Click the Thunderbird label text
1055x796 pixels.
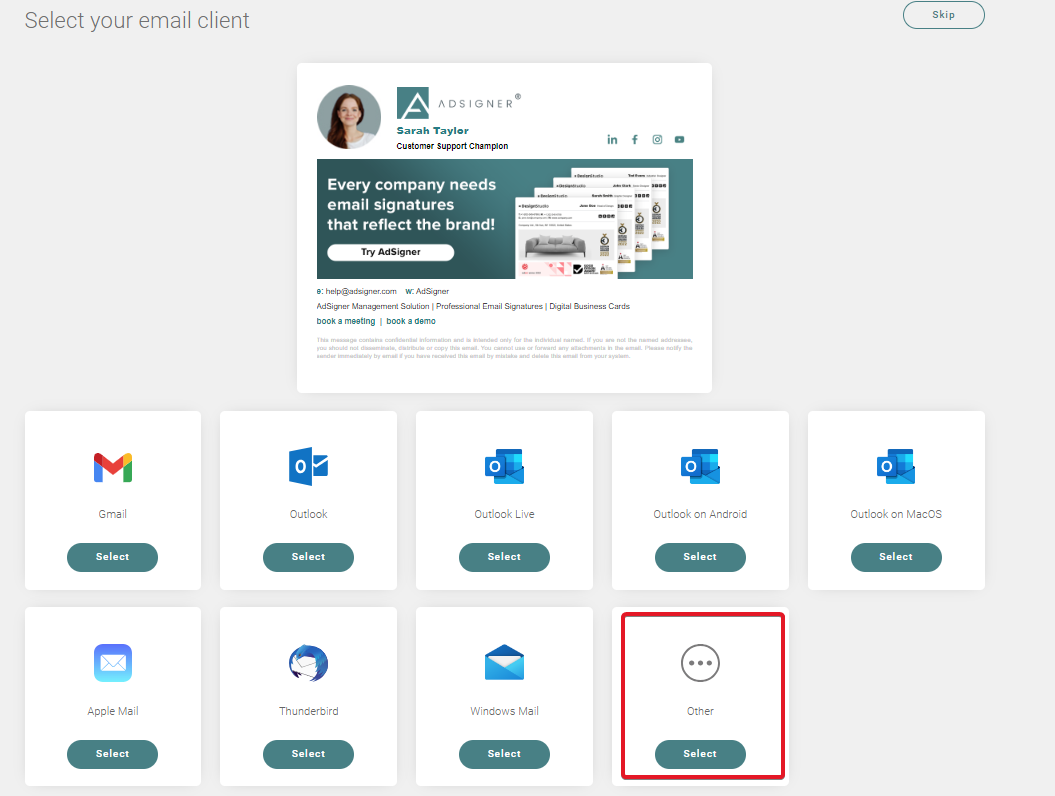[308, 711]
